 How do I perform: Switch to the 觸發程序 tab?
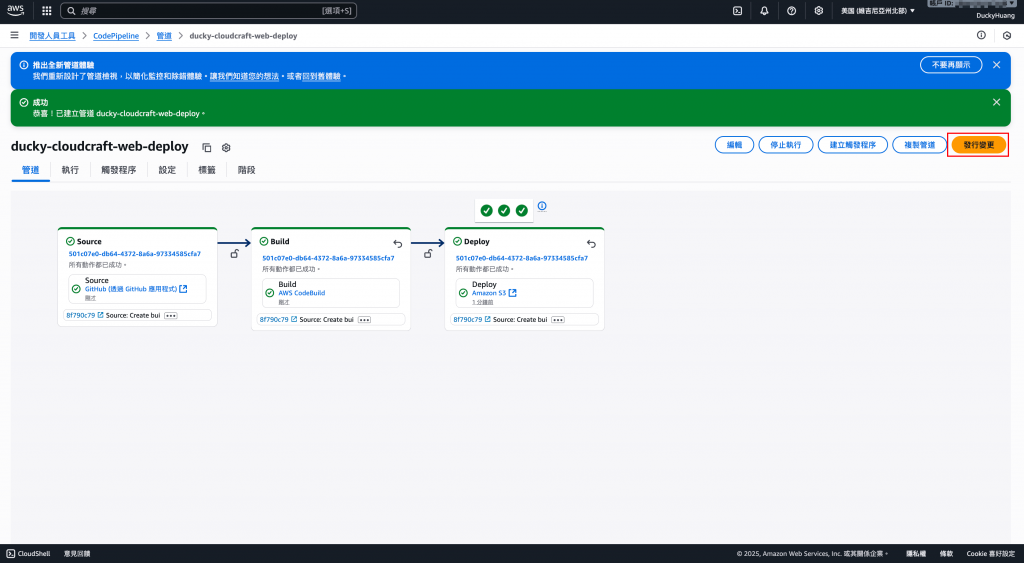pos(118,170)
